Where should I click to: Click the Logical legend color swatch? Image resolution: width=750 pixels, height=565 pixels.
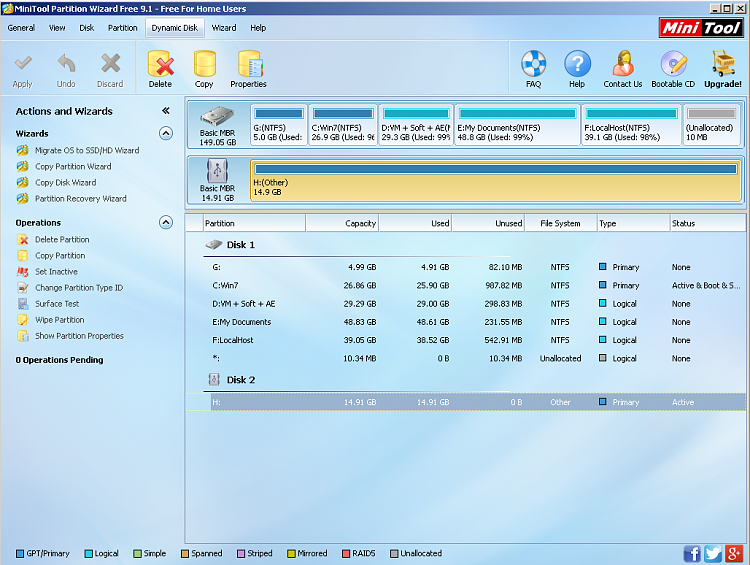(x=88, y=554)
